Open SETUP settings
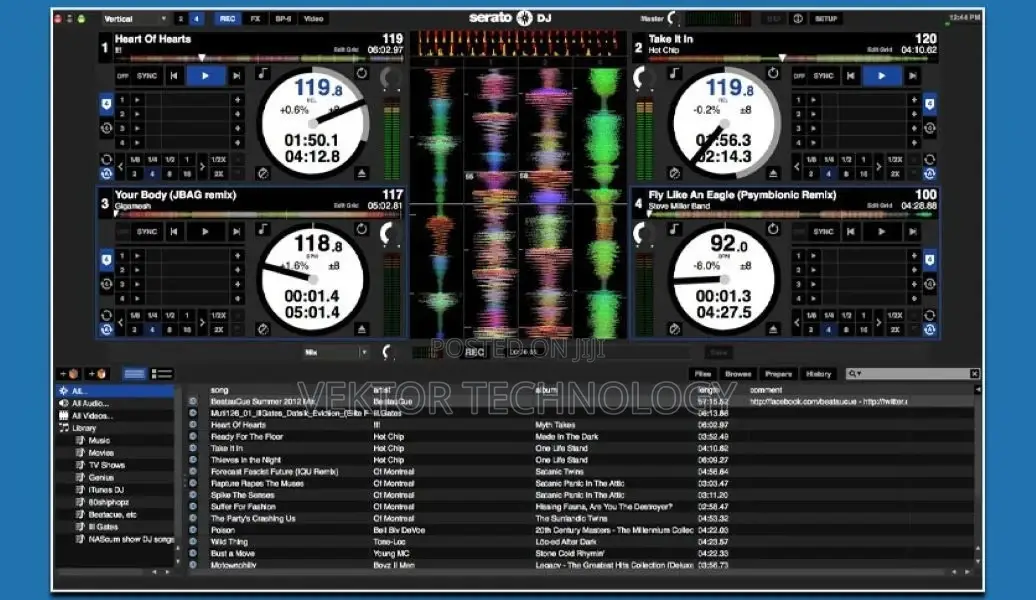 (826, 19)
